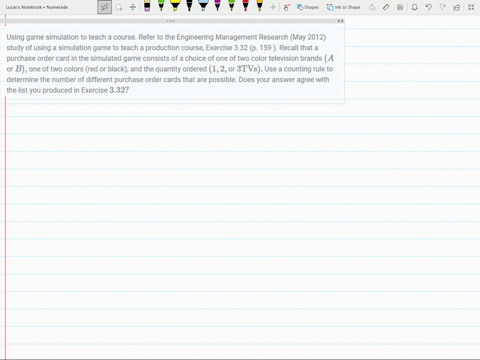The height and width of the screenshot is (360, 480).
Task: Open the Math assistant icon
Action: point(400,7)
